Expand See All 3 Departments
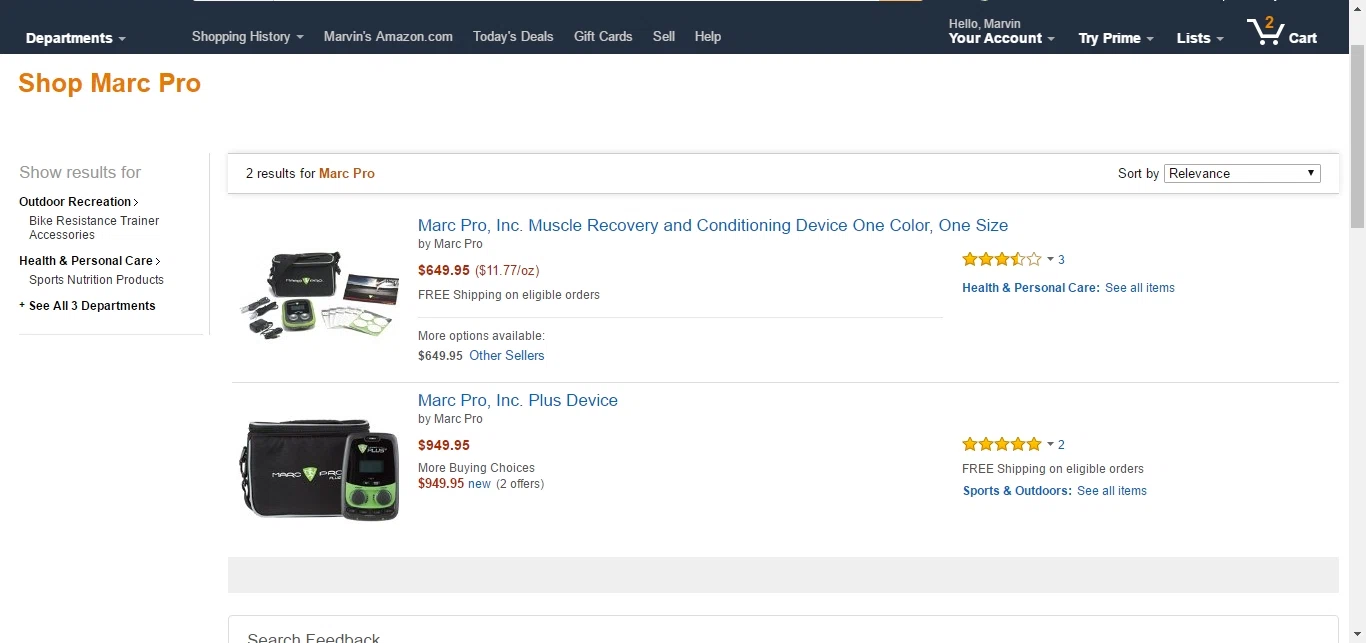The height and width of the screenshot is (643, 1366). tap(87, 306)
